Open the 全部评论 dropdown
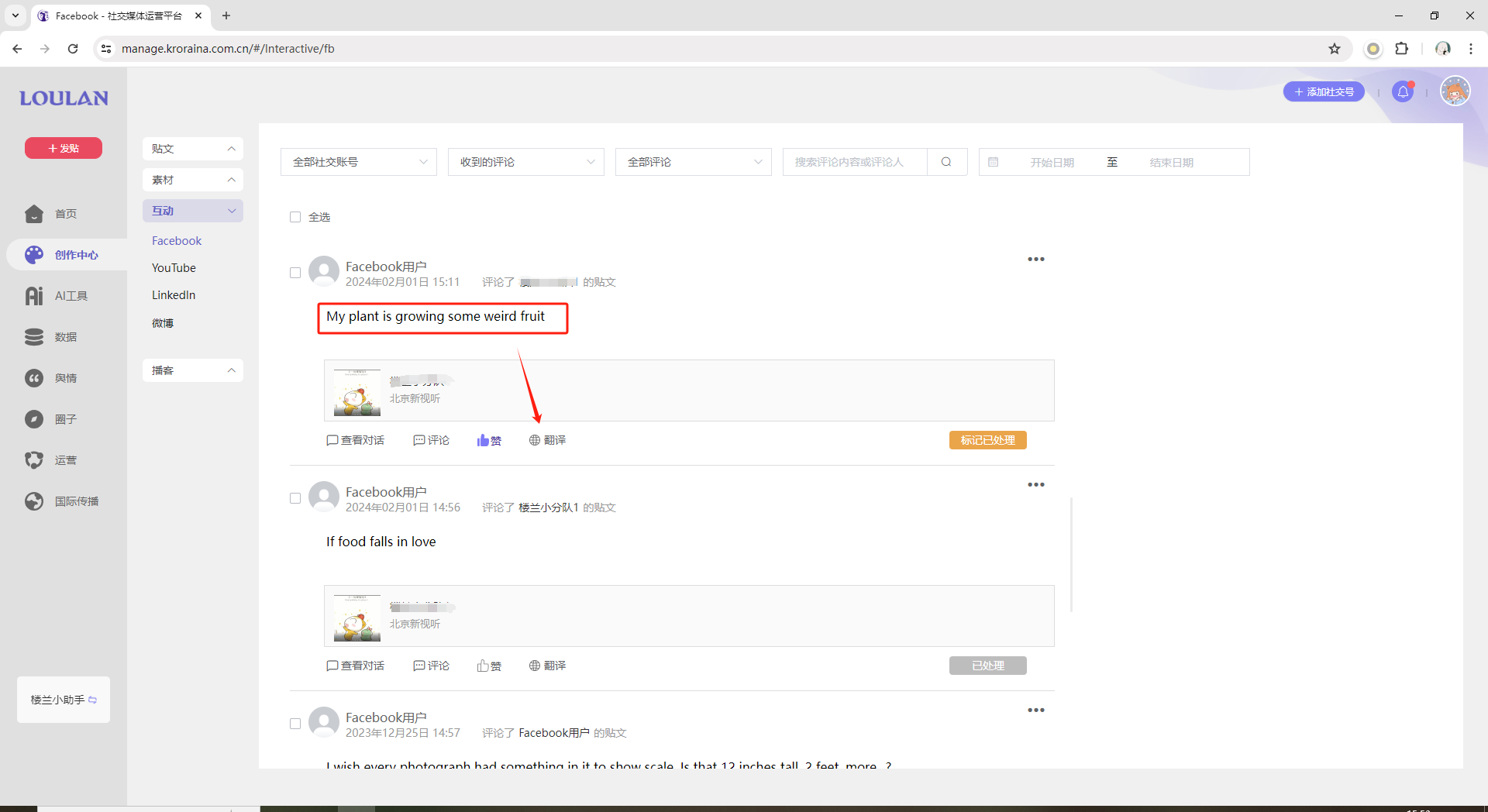 [x=694, y=162]
